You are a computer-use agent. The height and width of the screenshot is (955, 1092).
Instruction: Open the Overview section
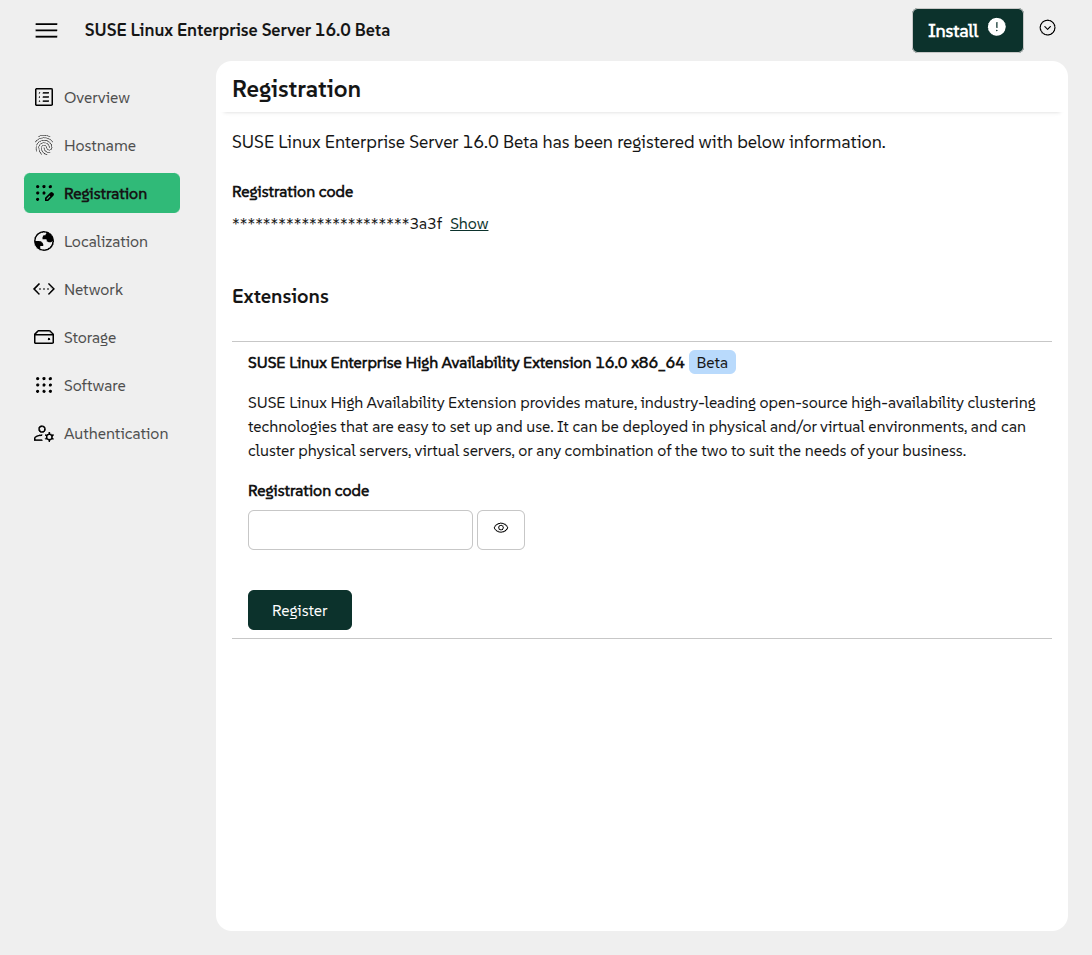(102, 97)
